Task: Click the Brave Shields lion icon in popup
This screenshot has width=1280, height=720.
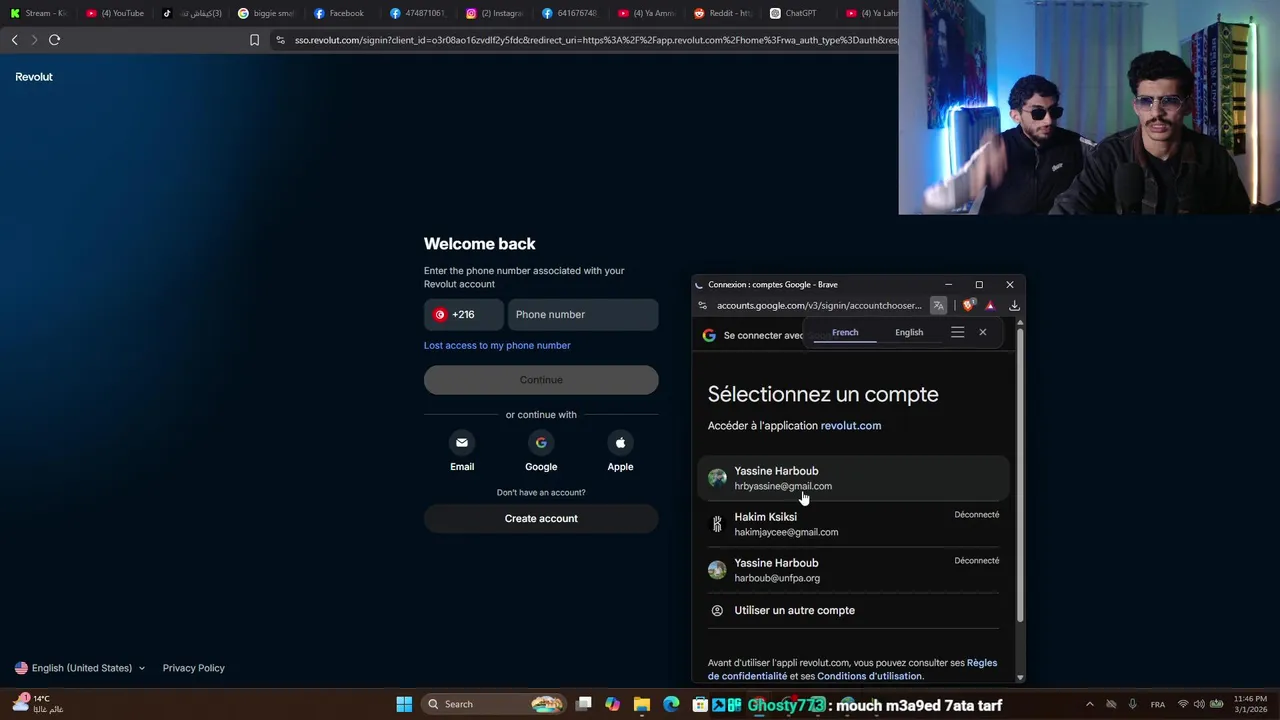Action: click(968, 306)
